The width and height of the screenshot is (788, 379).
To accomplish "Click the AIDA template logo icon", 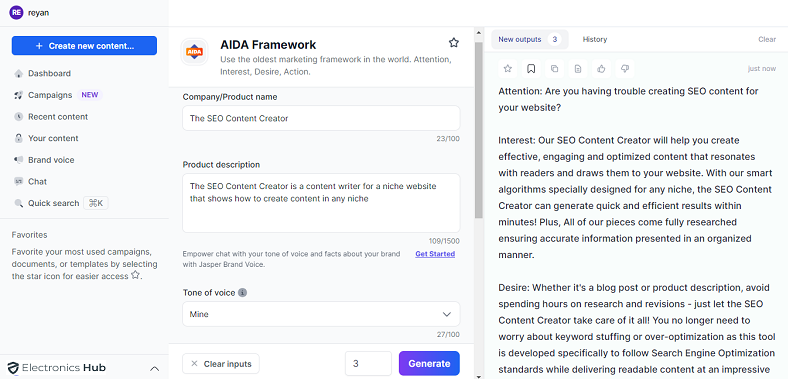I will (194, 51).
